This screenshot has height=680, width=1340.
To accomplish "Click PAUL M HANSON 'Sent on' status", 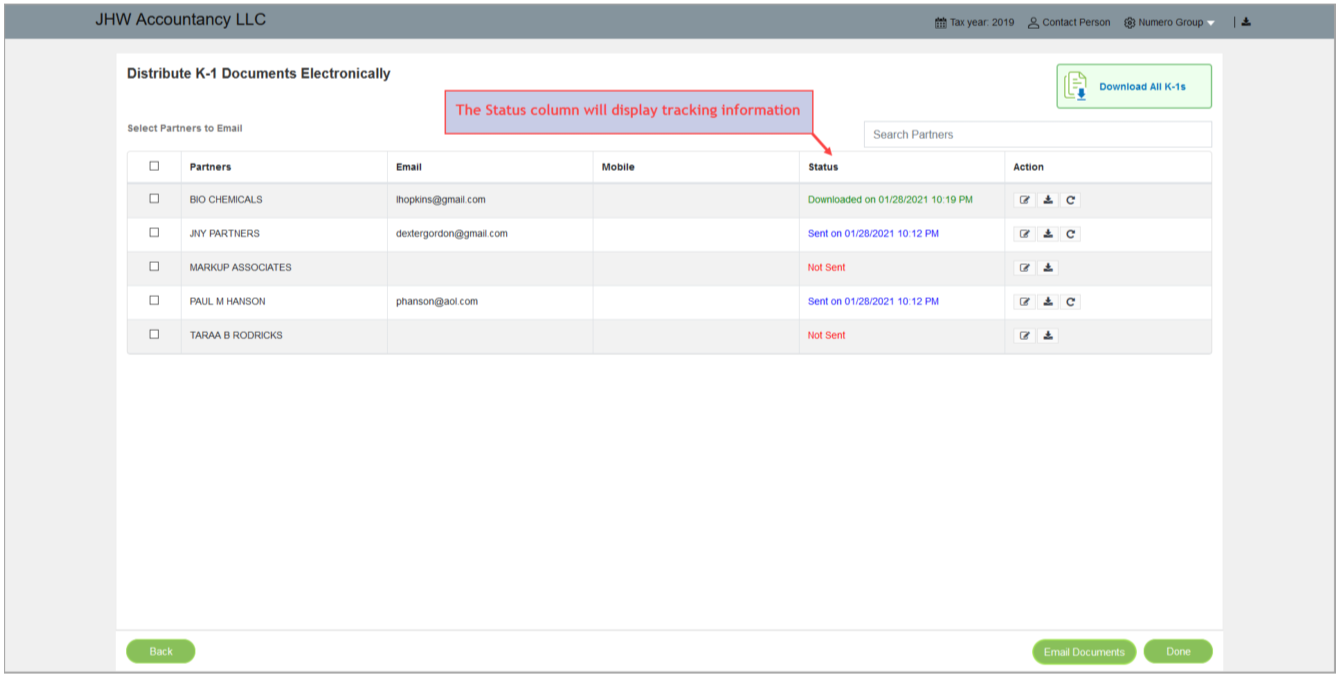I will [x=873, y=301].
